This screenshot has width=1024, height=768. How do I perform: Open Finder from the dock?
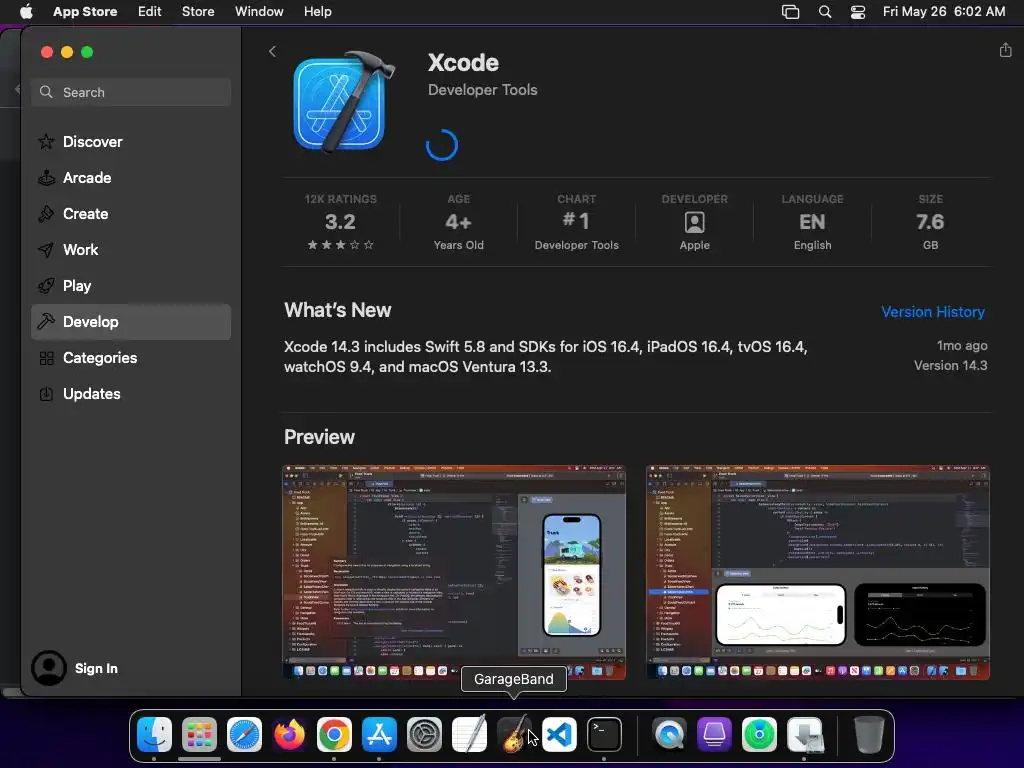pyautogui.click(x=155, y=734)
